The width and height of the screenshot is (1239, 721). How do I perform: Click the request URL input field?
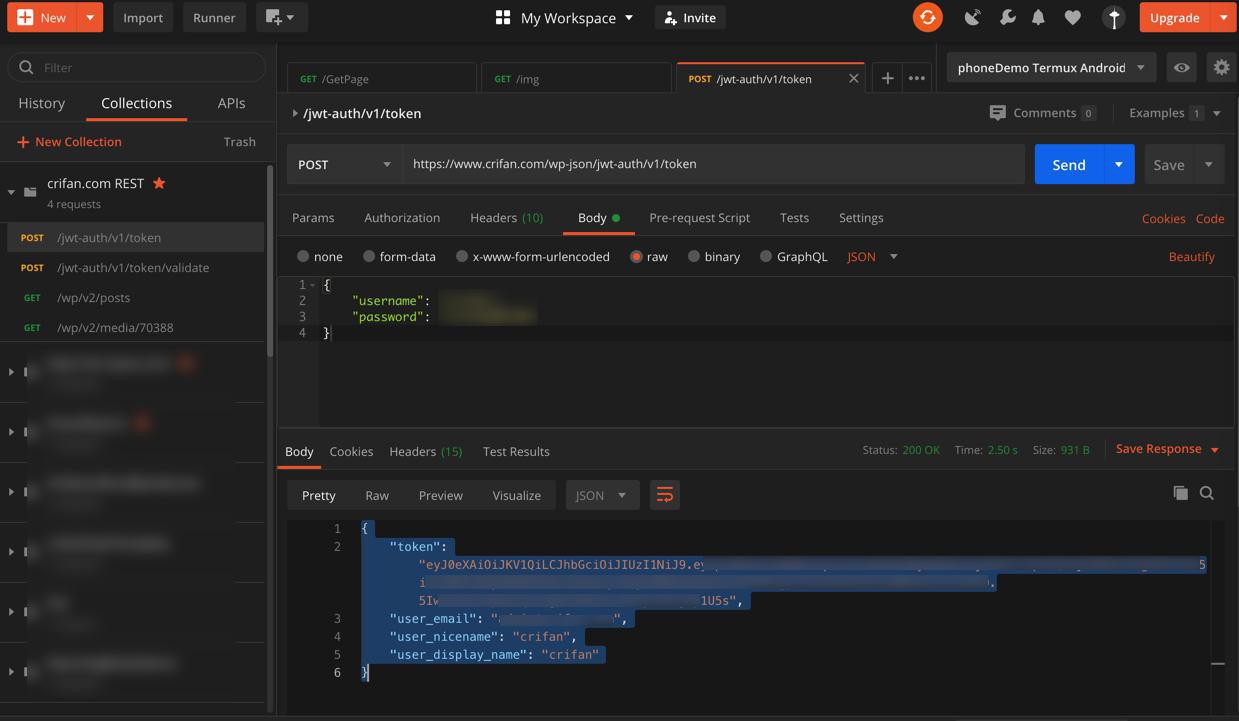pyautogui.click(x=714, y=164)
